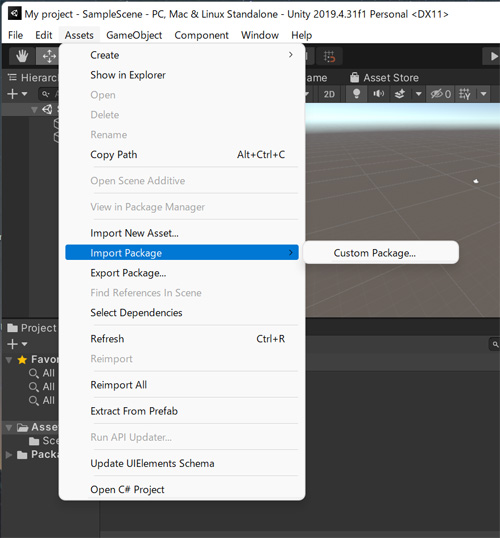The width and height of the screenshot is (500, 538).
Task: Open the Hierarchy tab
Action: (x=33, y=78)
